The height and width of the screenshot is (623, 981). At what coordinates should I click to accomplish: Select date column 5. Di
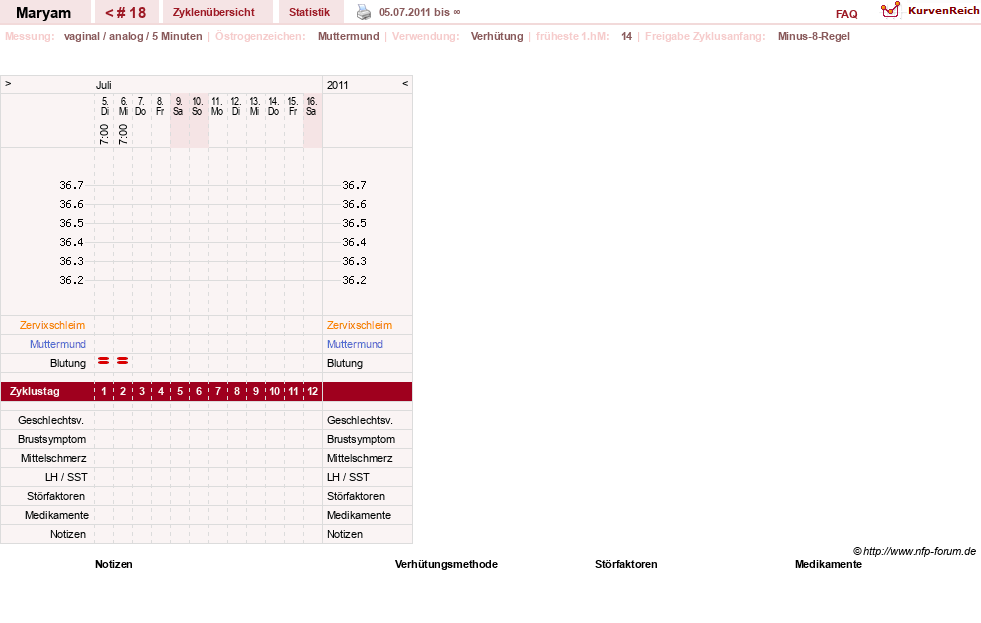[104, 106]
